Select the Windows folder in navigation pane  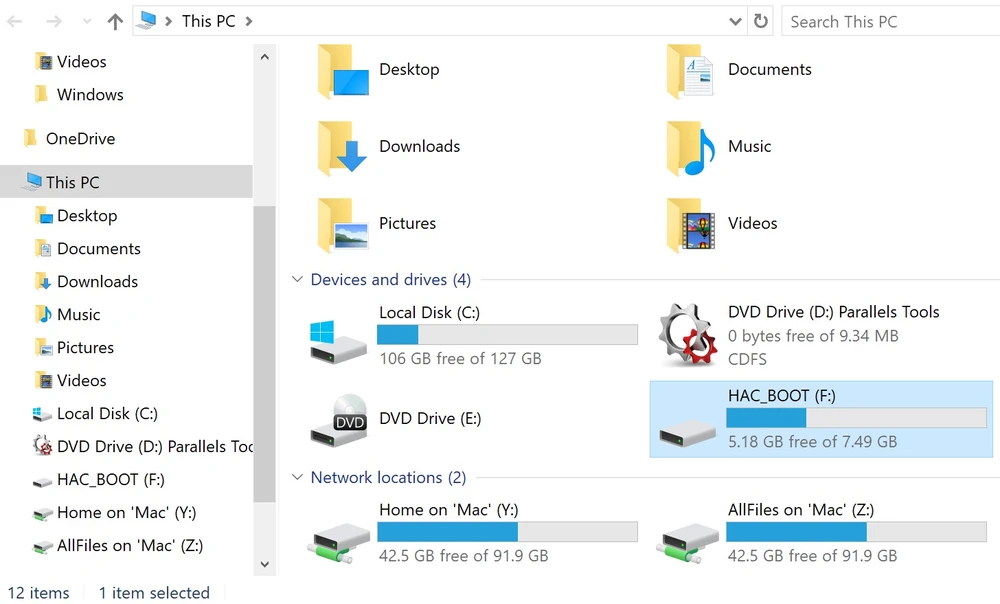pyautogui.click(x=90, y=95)
